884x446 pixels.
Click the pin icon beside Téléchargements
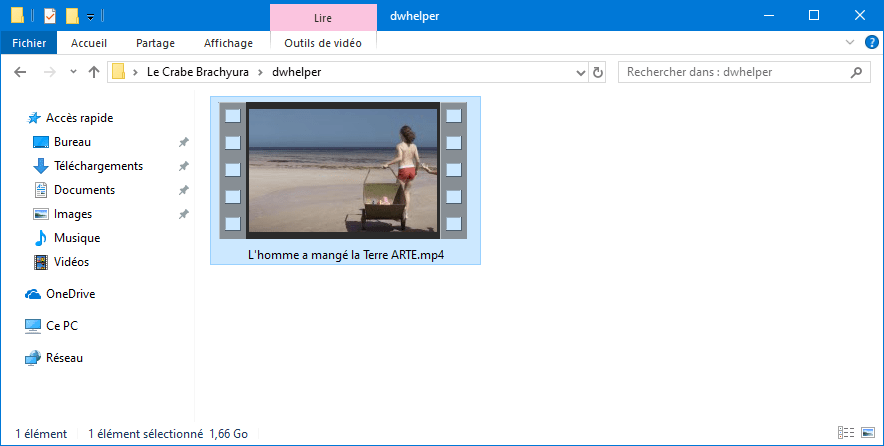pos(183,166)
